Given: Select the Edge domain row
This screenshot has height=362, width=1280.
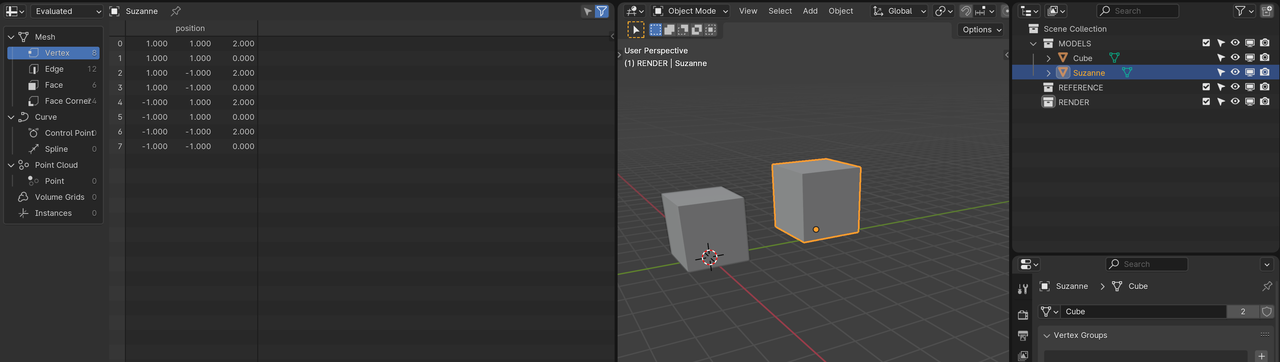Looking at the screenshot, I should click(x=53, y=69).
